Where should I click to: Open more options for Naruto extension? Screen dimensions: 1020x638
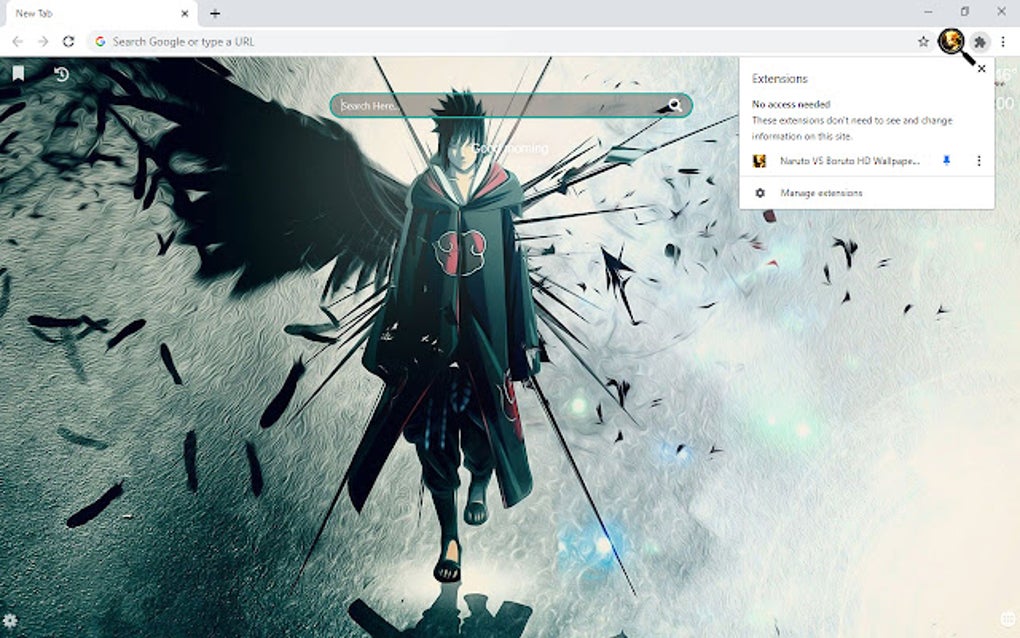pos(979,161)
